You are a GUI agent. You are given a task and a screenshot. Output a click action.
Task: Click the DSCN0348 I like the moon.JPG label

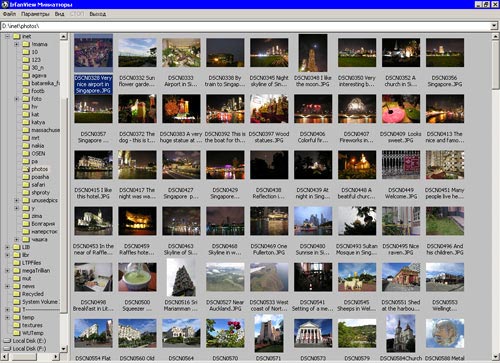pos(313,81)
